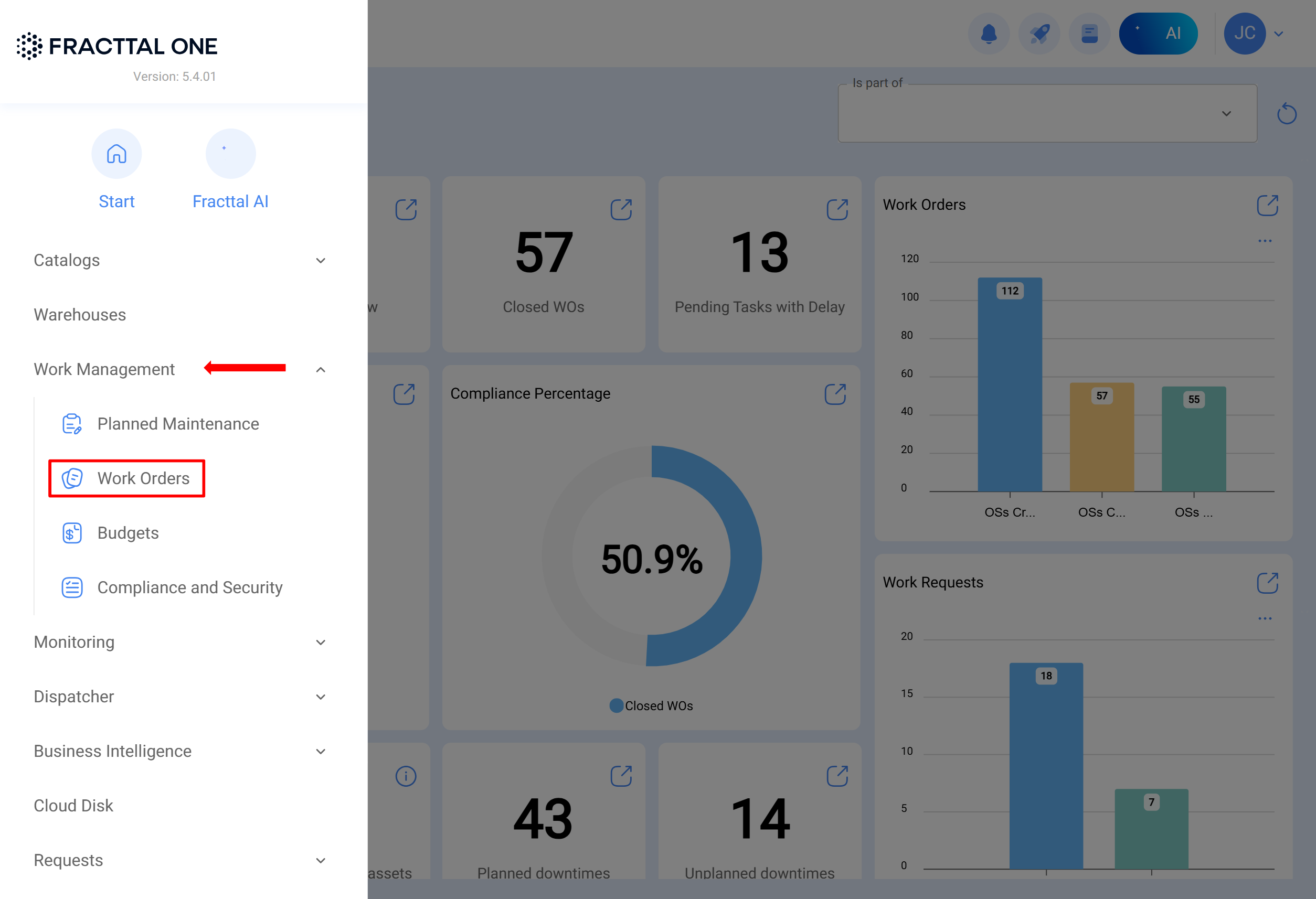The image size is (1316, 899).
Task: Open the 'Is part of' dropdown
Action: click(x=1047, y=114)
